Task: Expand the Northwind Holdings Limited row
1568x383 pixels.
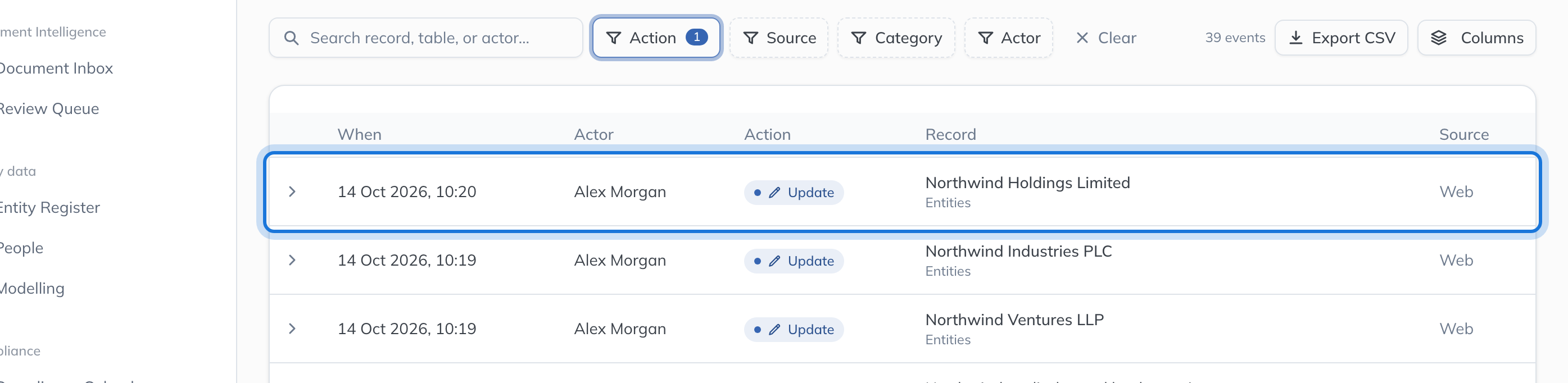Action: pos(292,191)
